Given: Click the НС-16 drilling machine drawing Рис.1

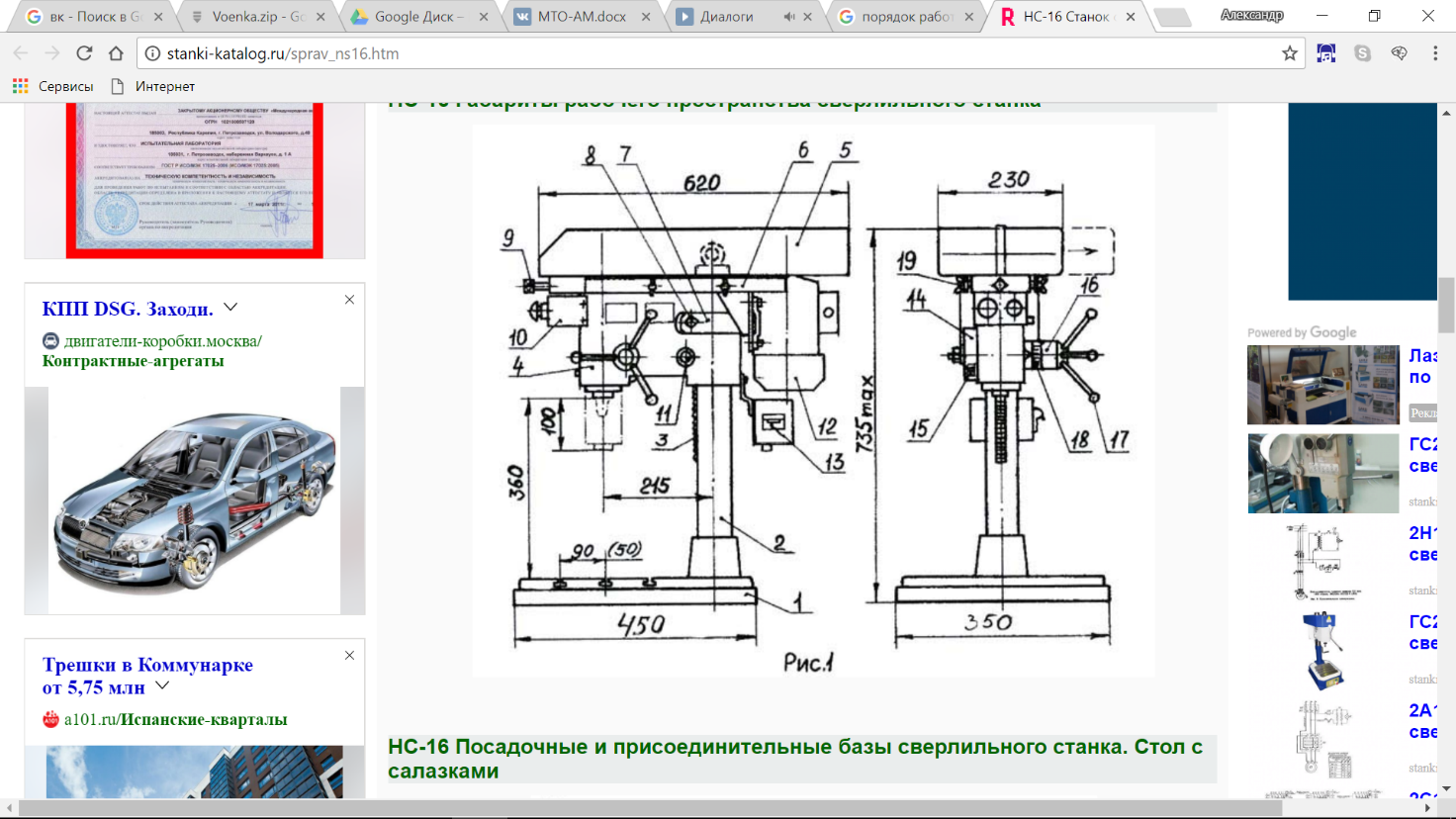Looking at the screenshot, I should [x=813, y=401].
